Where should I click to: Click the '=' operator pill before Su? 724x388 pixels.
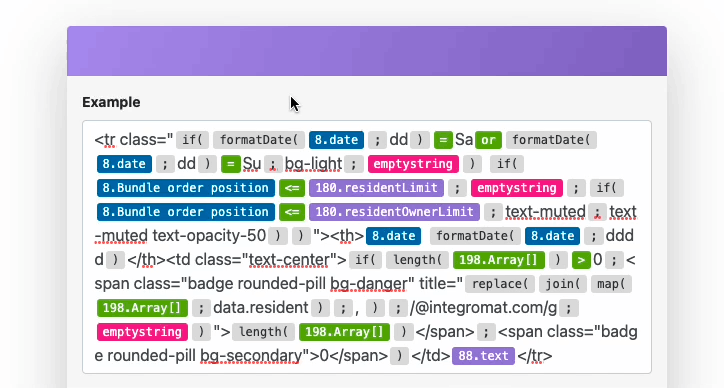click(x=230, y=164)
